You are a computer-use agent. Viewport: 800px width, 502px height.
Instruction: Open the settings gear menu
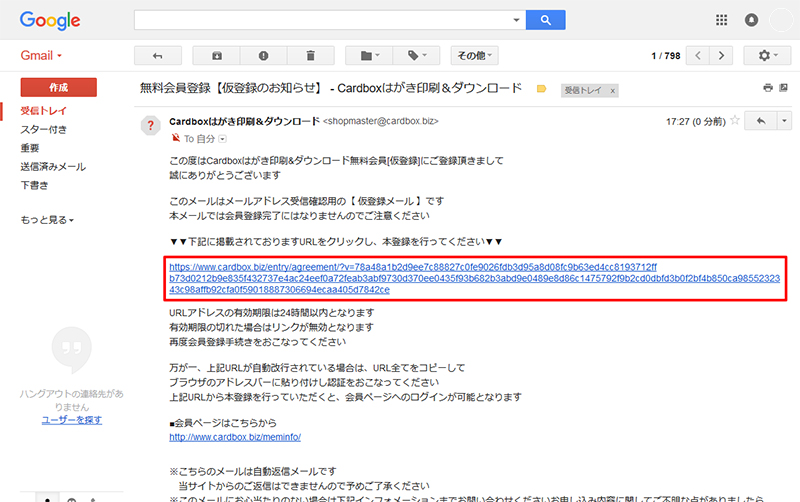pyautogui.click(x=767, y=56)
